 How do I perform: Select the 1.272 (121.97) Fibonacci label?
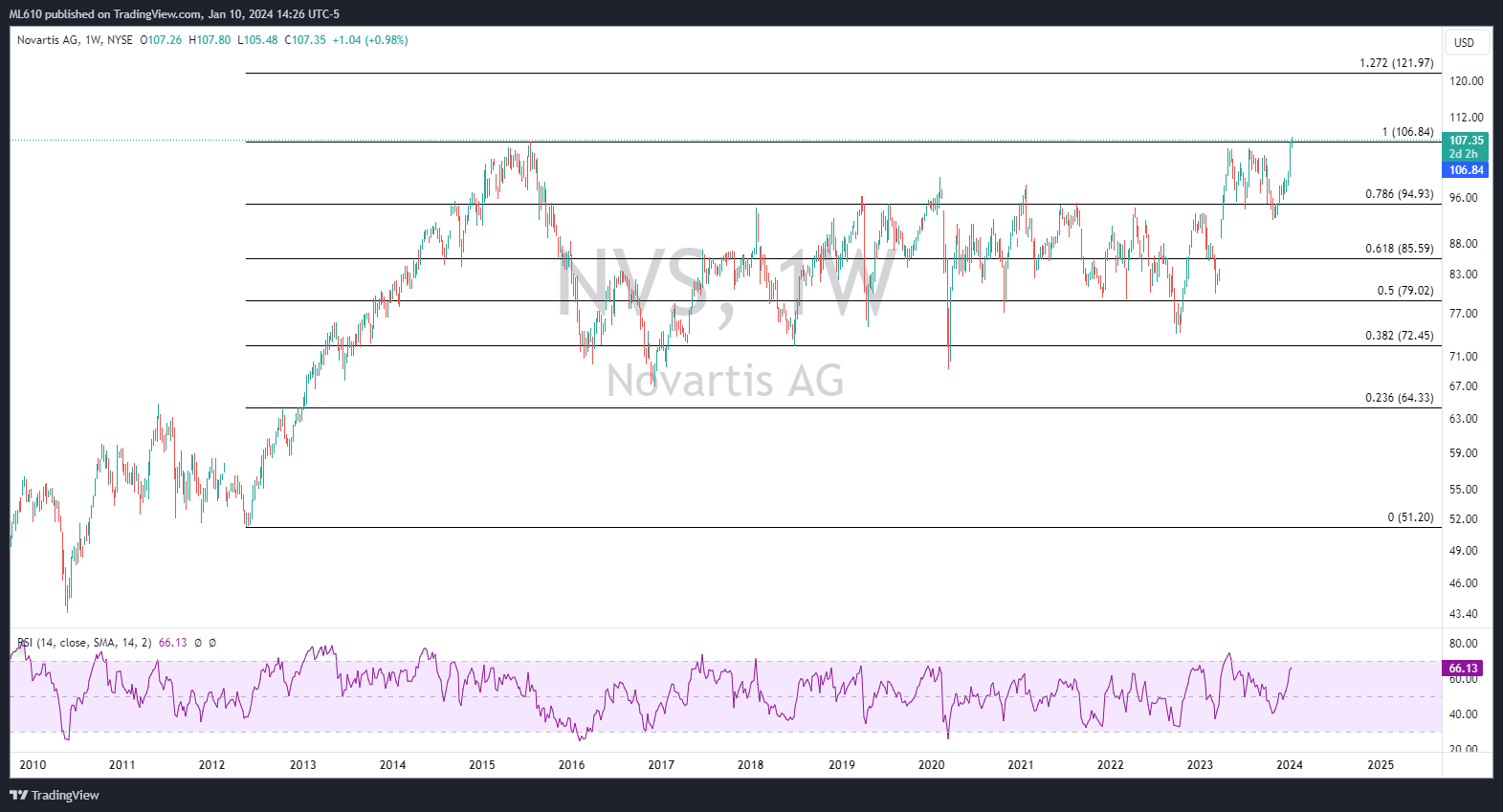coord(1397,63)
